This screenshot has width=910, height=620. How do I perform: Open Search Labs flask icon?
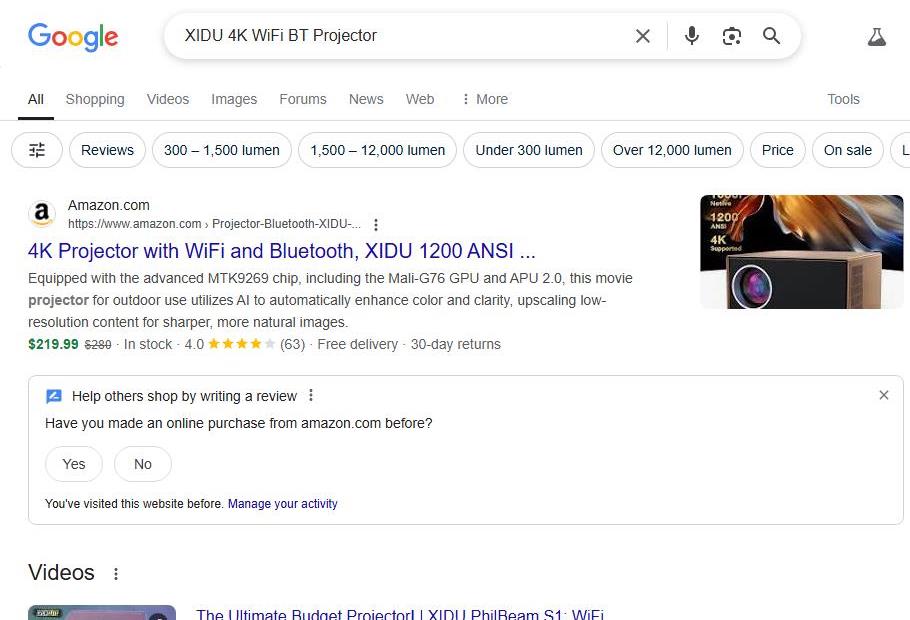pos(876,37)
